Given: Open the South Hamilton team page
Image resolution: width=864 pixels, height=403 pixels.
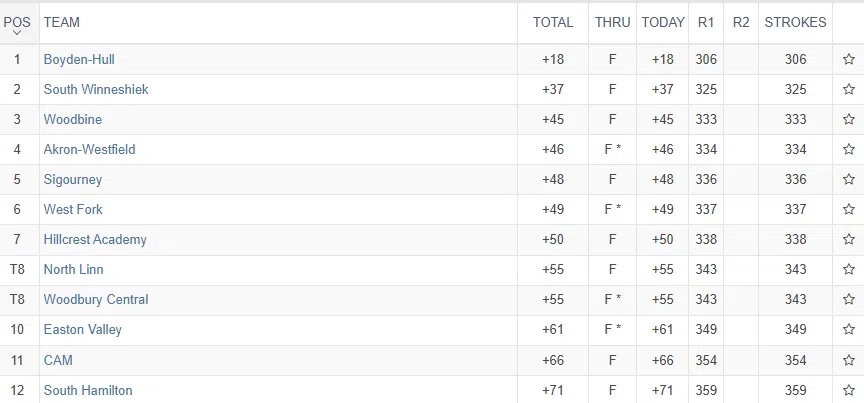Looking at the screenshot, I should [88, 390].
